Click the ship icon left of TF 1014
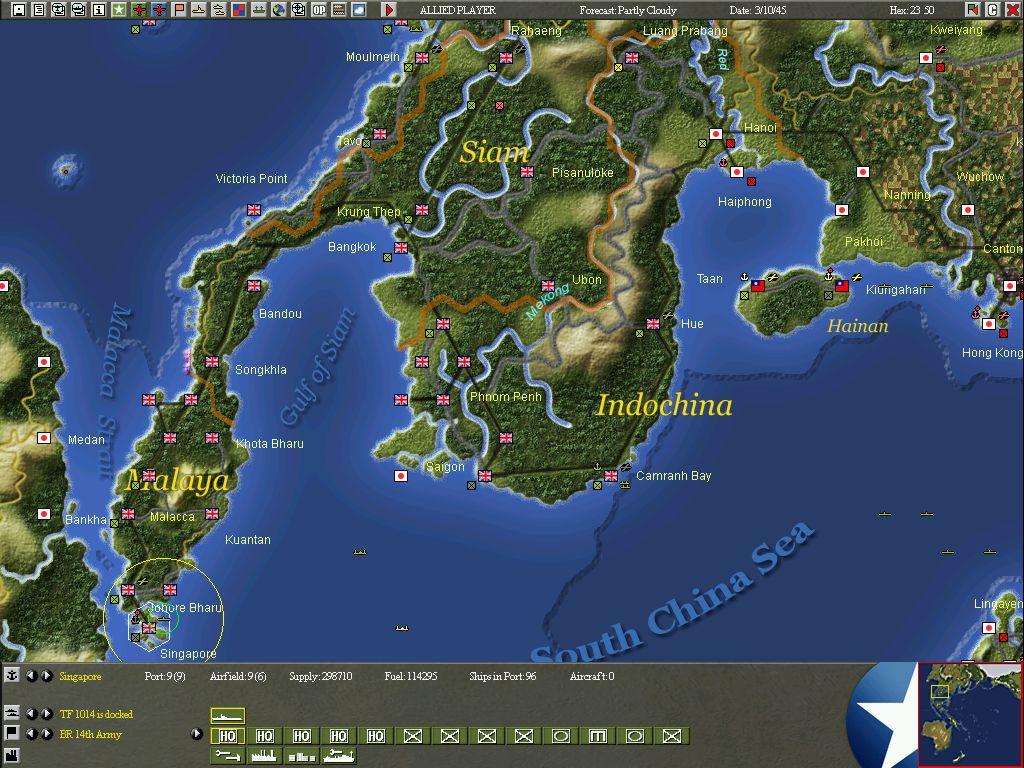Image resolution: width=1024 pixels, height=768 pixels. (x=11, y=713)
